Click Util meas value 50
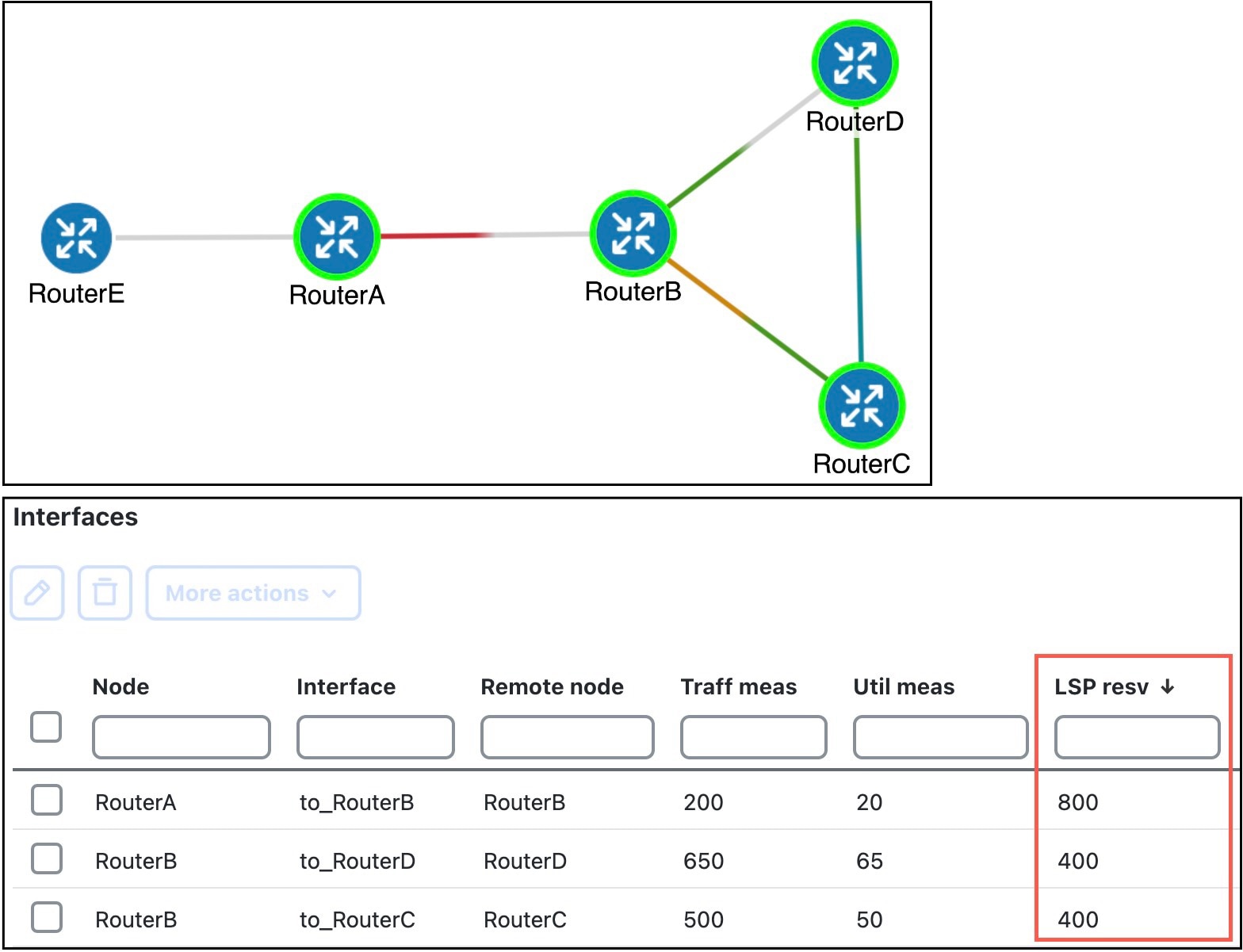This screenshot has width=1243, height=952. tap(870, 920)
